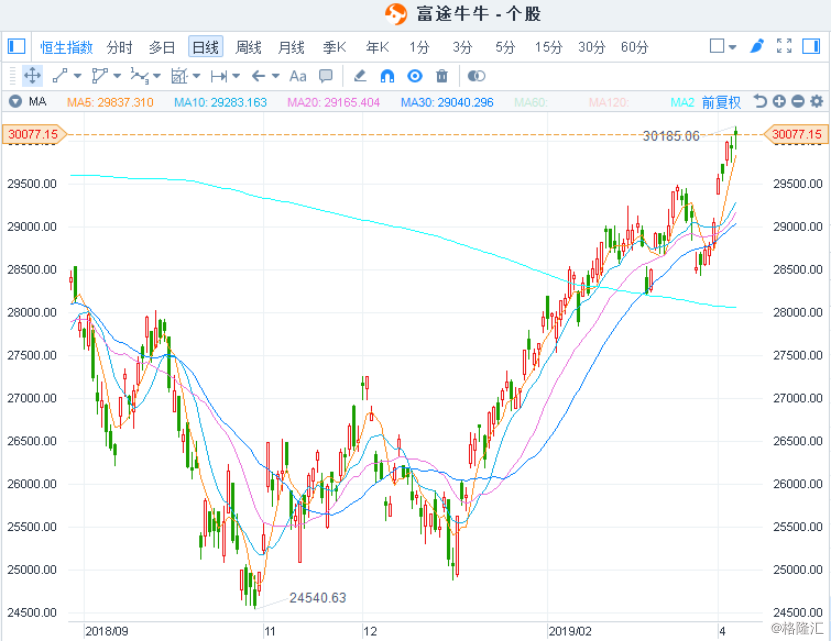Expand the arrow annotation options arrow
The width and height of the screenshot is (831, 642).
[276, 76]
